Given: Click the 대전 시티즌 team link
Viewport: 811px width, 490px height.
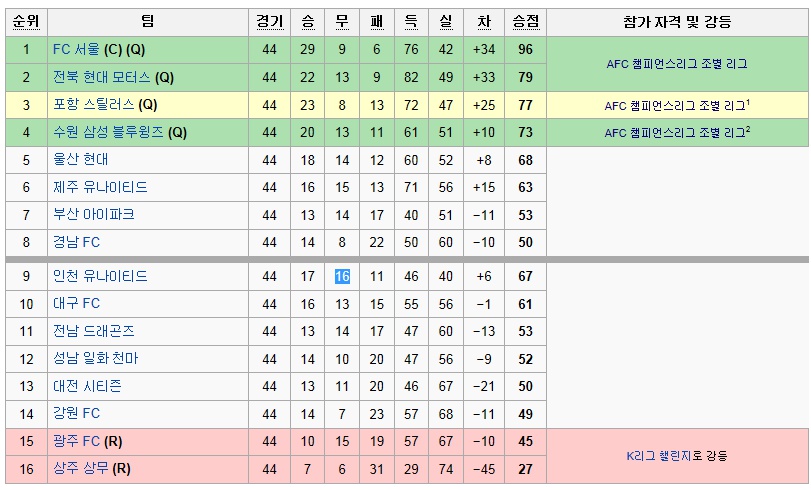Looking at the screenshot, I should (x=87, y=387).
